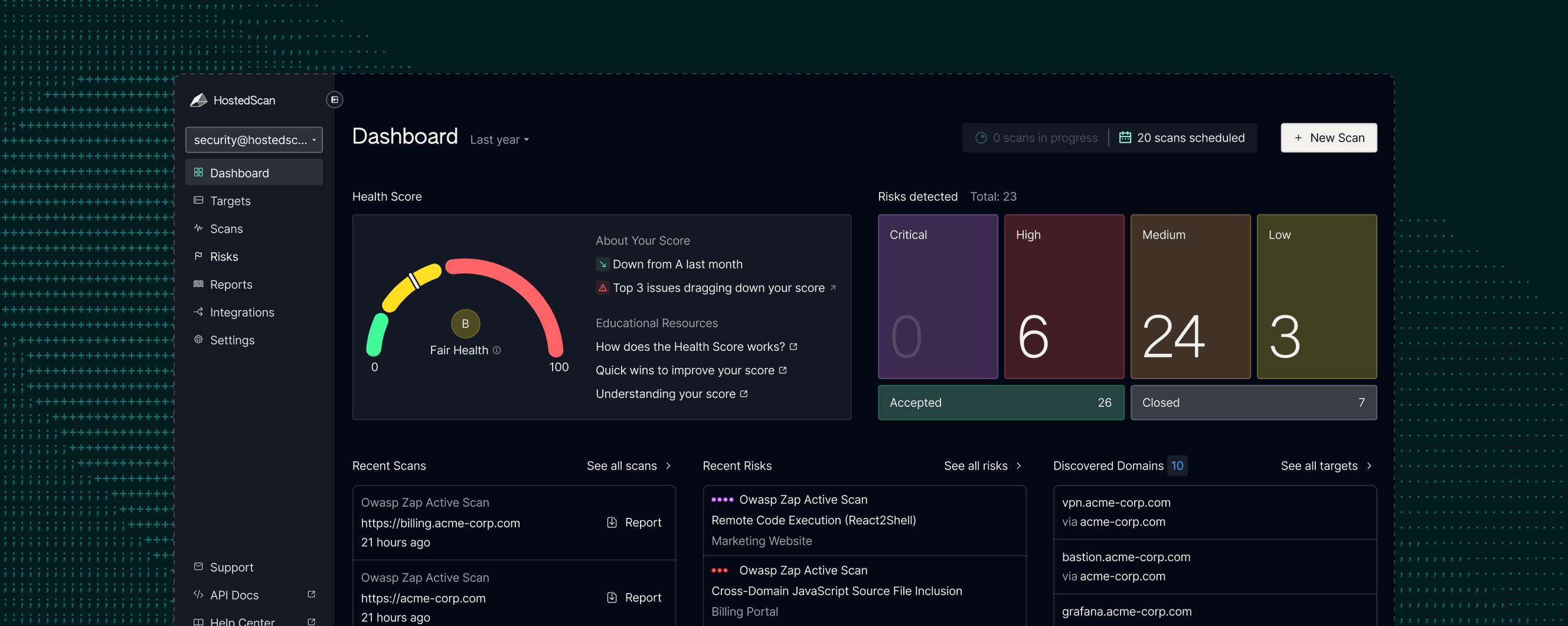Switch to the Risks sidebar section
The height and width of the screenshot is (626, 1568).
(x=224, y=256)
